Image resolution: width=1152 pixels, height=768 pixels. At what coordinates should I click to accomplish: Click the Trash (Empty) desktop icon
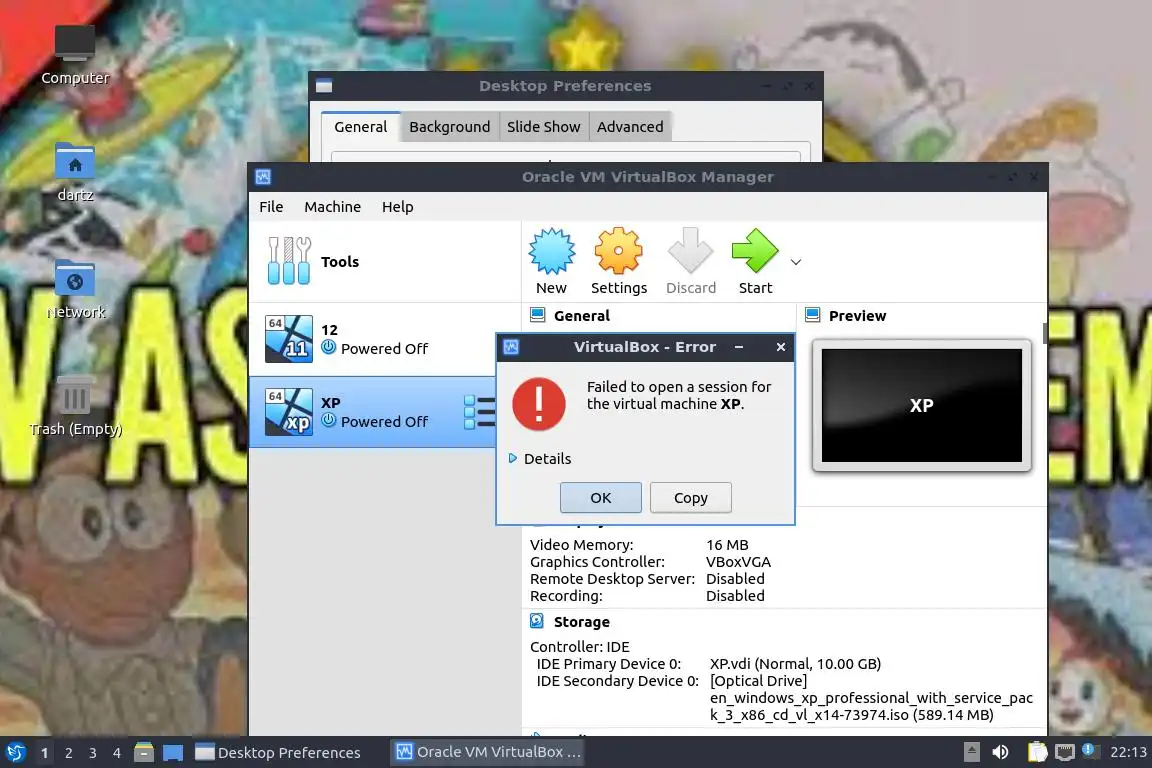coord(75,406)
